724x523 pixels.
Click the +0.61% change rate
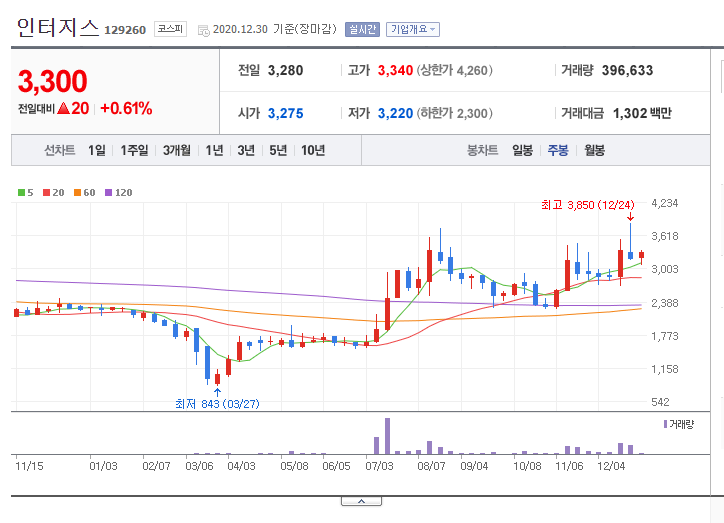tap(126, 108)
